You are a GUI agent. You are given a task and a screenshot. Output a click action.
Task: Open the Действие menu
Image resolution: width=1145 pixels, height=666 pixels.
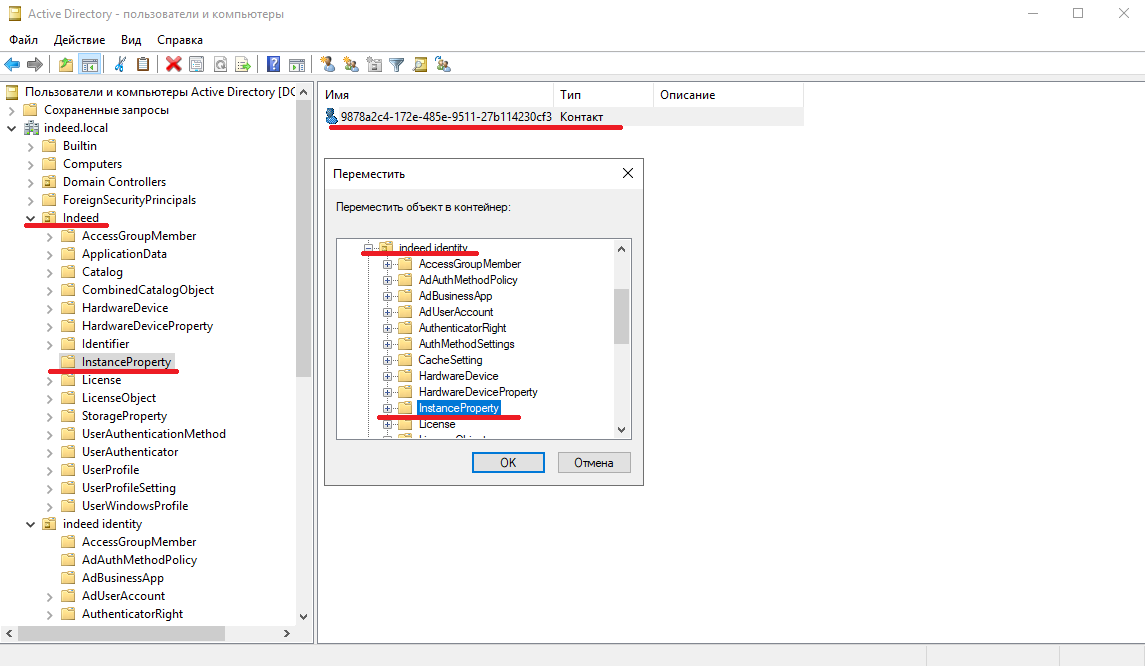pos(79,40)
